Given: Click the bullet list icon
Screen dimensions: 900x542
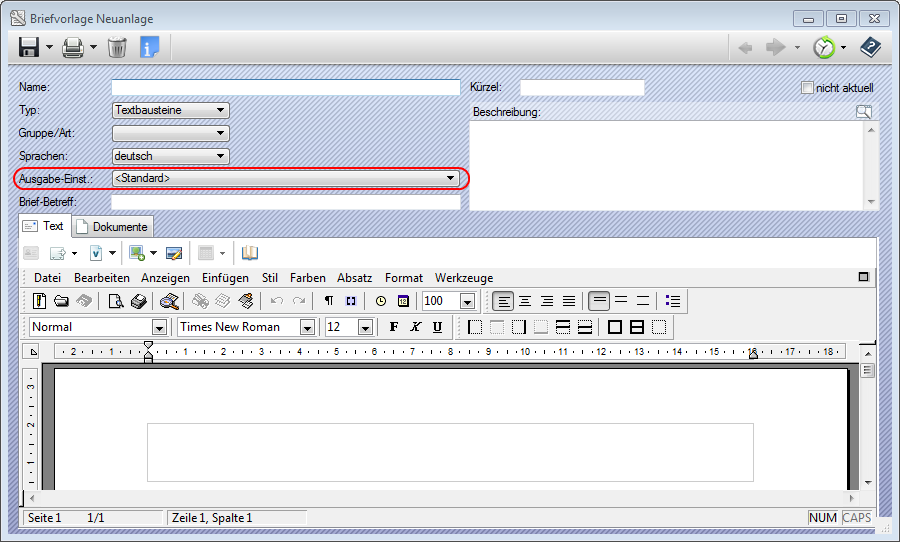Looking at the screenshot, I should click(673, 301).
